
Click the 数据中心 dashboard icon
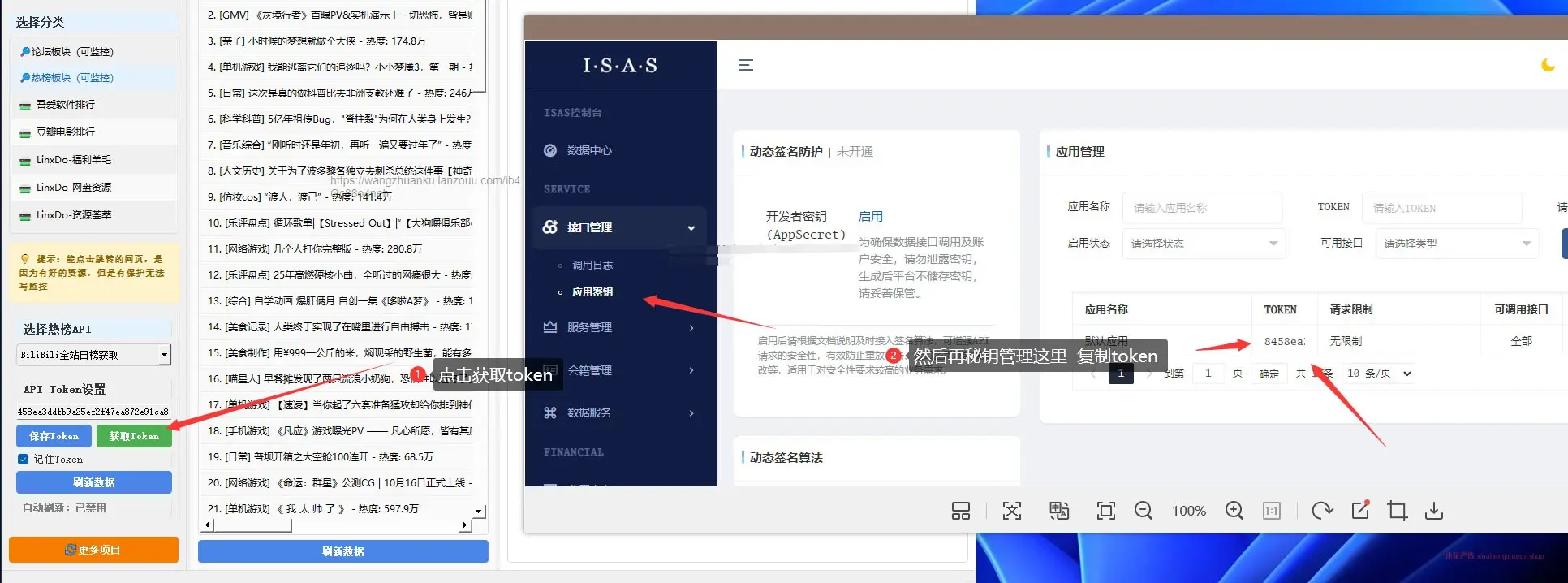click(550, 150)
